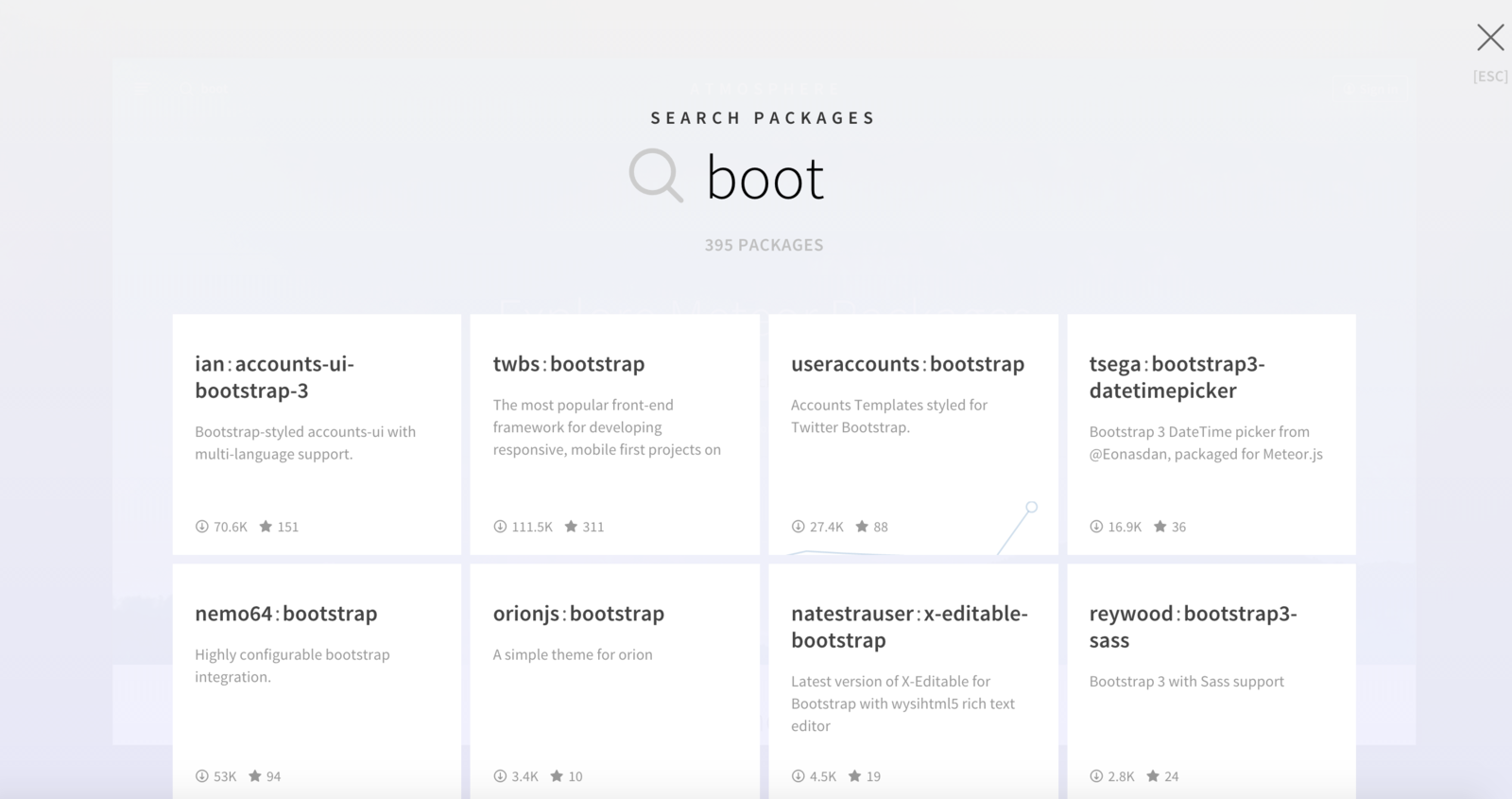Screen dimensions: 1512x799
Task: Click description "The most popular front-end framework"
Action: click(607, 427)
